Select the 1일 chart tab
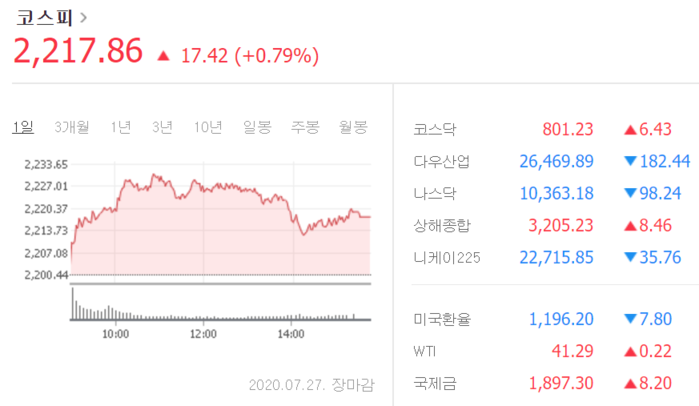699x406 pixels. (x=23, y=127)
